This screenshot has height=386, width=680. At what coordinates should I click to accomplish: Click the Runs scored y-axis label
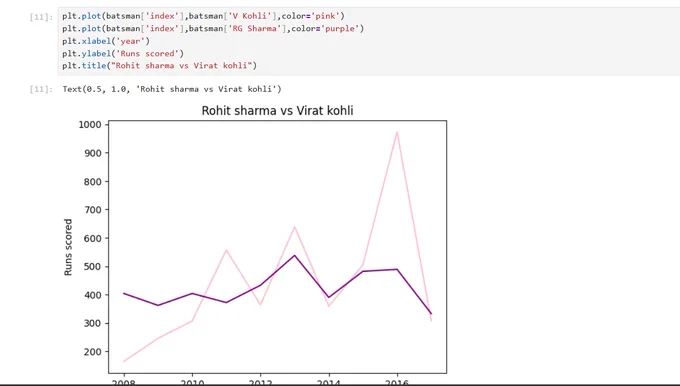click(x=68, y=247)
